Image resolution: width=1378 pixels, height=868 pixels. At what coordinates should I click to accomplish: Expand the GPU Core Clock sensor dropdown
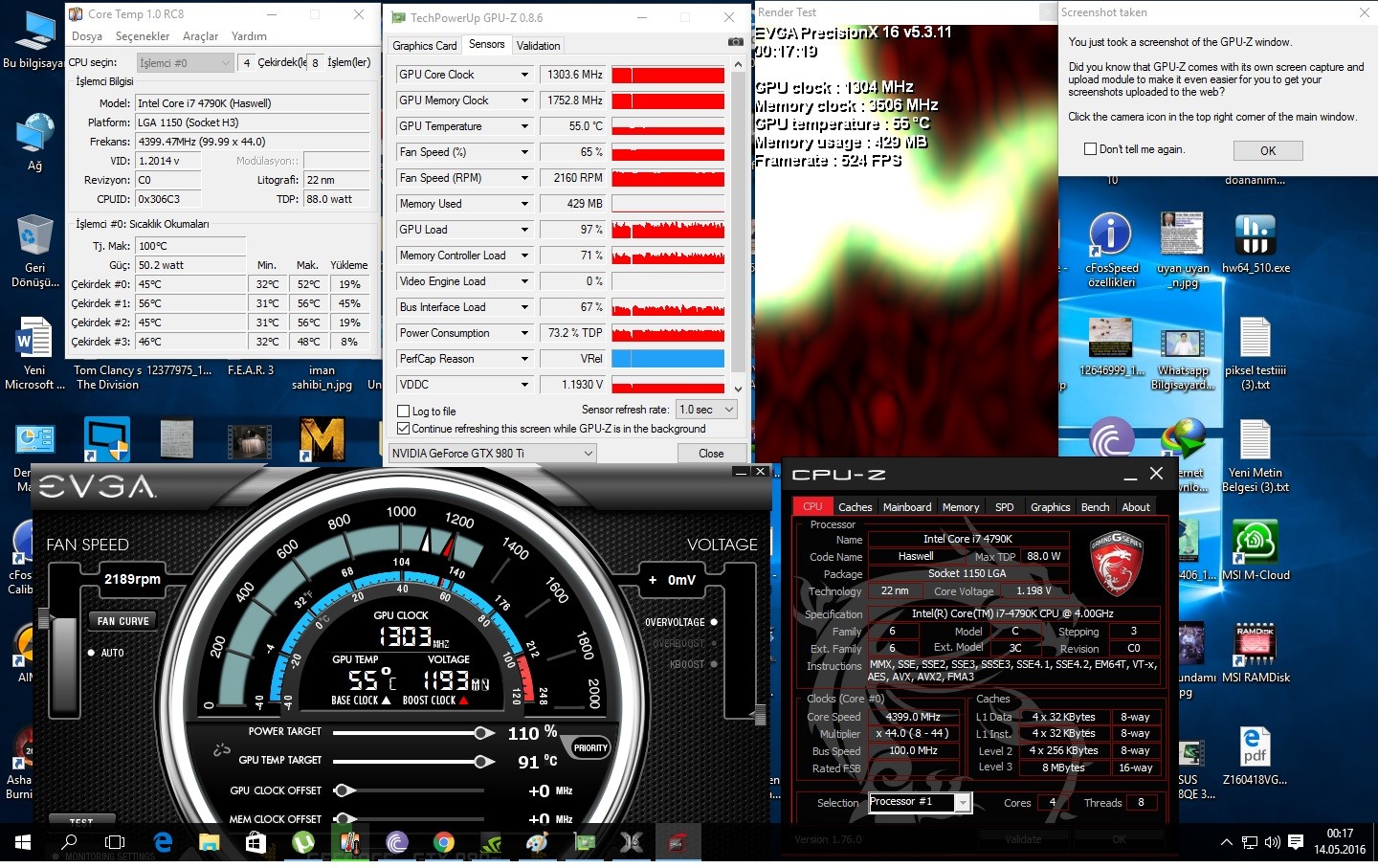point(524,75)
